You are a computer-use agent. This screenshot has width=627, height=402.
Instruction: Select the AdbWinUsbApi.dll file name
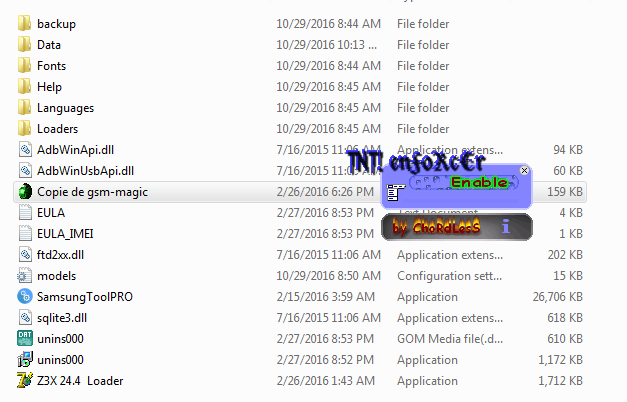click(85, 171)
